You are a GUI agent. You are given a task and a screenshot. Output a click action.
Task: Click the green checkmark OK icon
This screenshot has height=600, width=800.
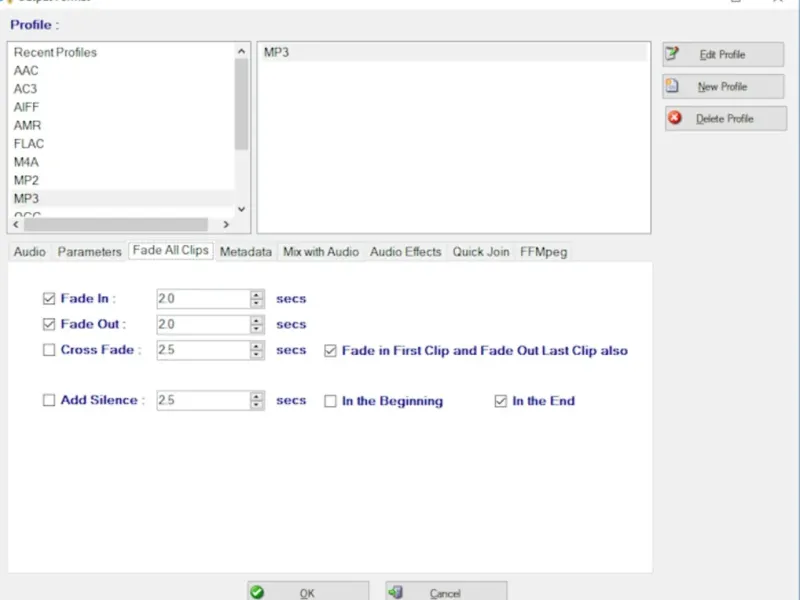(257, 592)
